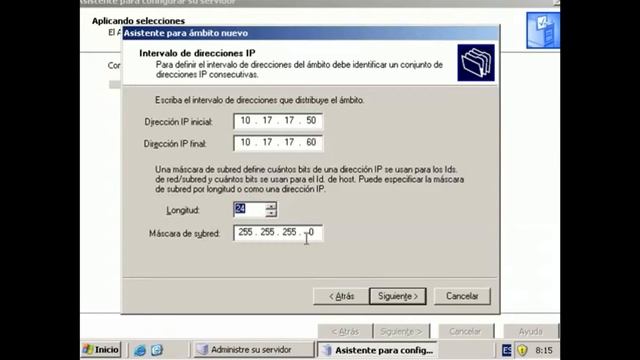Image resolution: width=640 pixels, height=360 pixels.
Task: Click the server checklist icon in background wizard
Action: (x=543, y=30)
